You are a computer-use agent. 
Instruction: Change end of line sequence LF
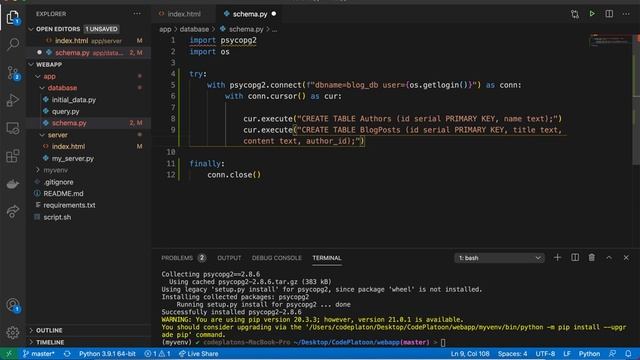(x=567, y=354)
